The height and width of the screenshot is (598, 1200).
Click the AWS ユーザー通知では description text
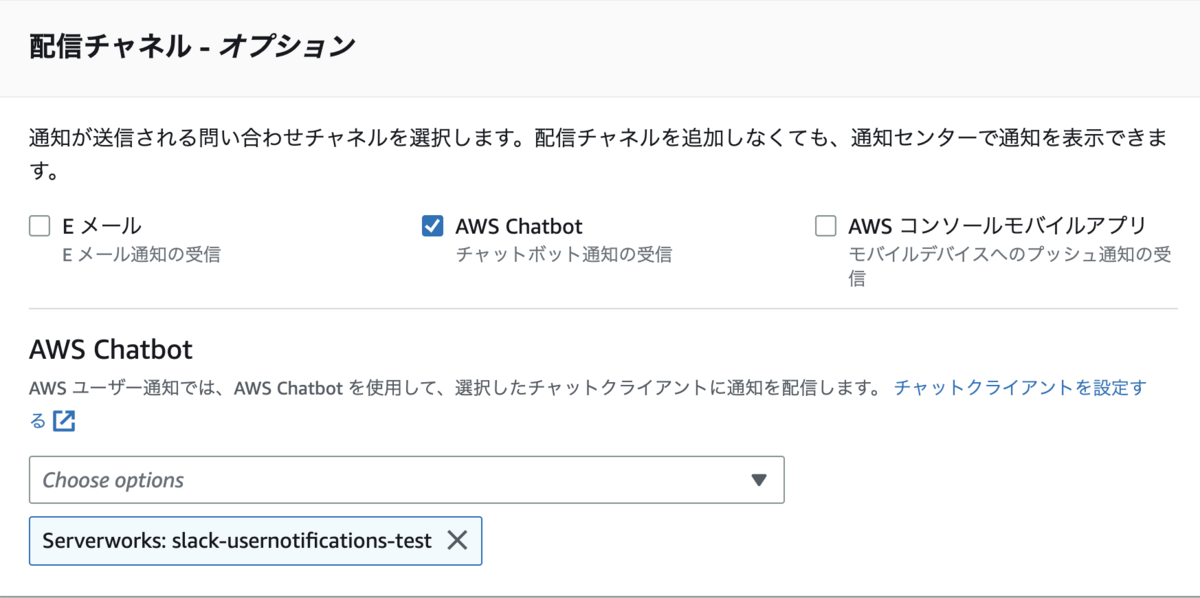pyautogui.click(x=455, y=387)
